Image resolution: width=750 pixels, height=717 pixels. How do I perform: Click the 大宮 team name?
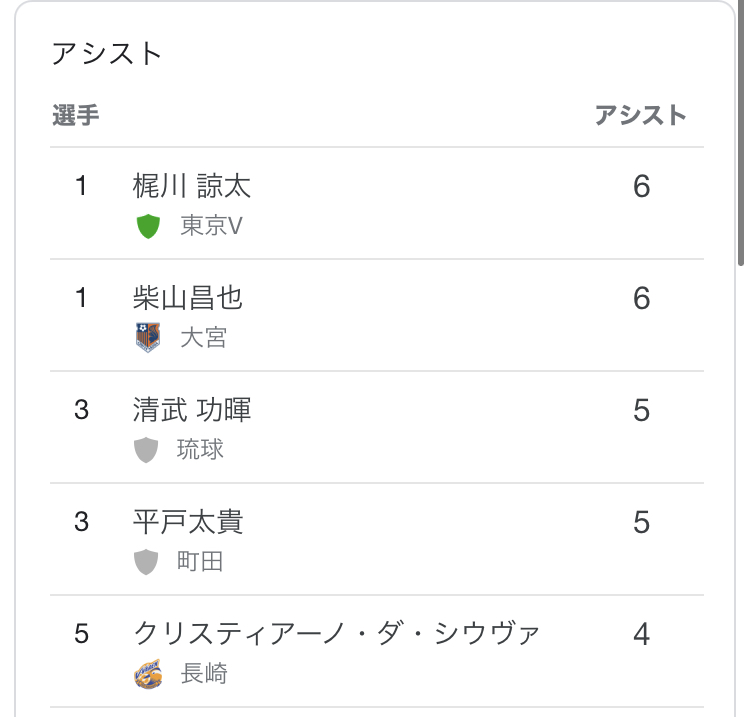[x=203, y=338]
